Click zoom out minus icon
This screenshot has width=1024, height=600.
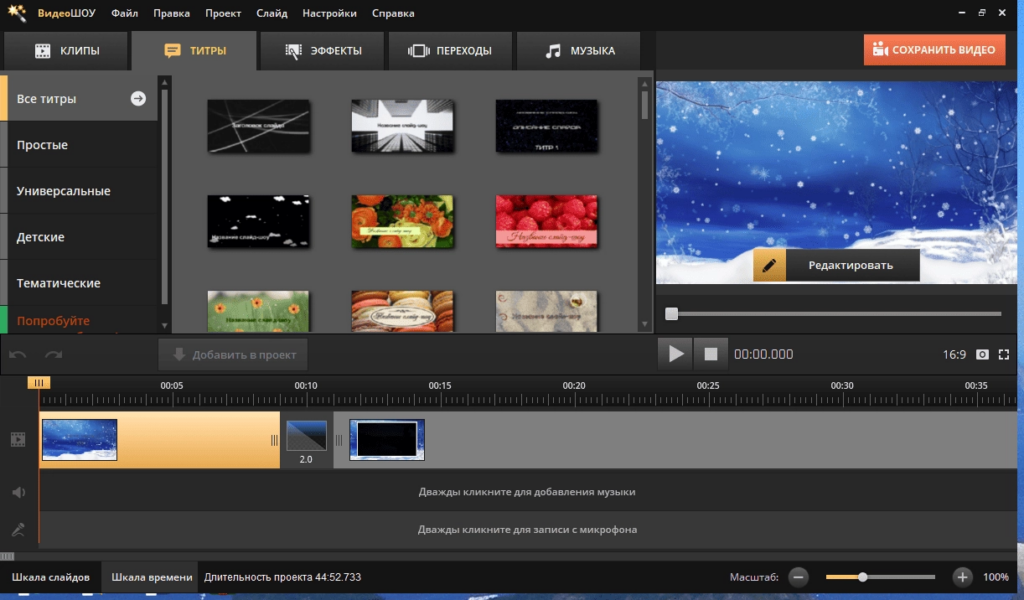coord(798,577)
